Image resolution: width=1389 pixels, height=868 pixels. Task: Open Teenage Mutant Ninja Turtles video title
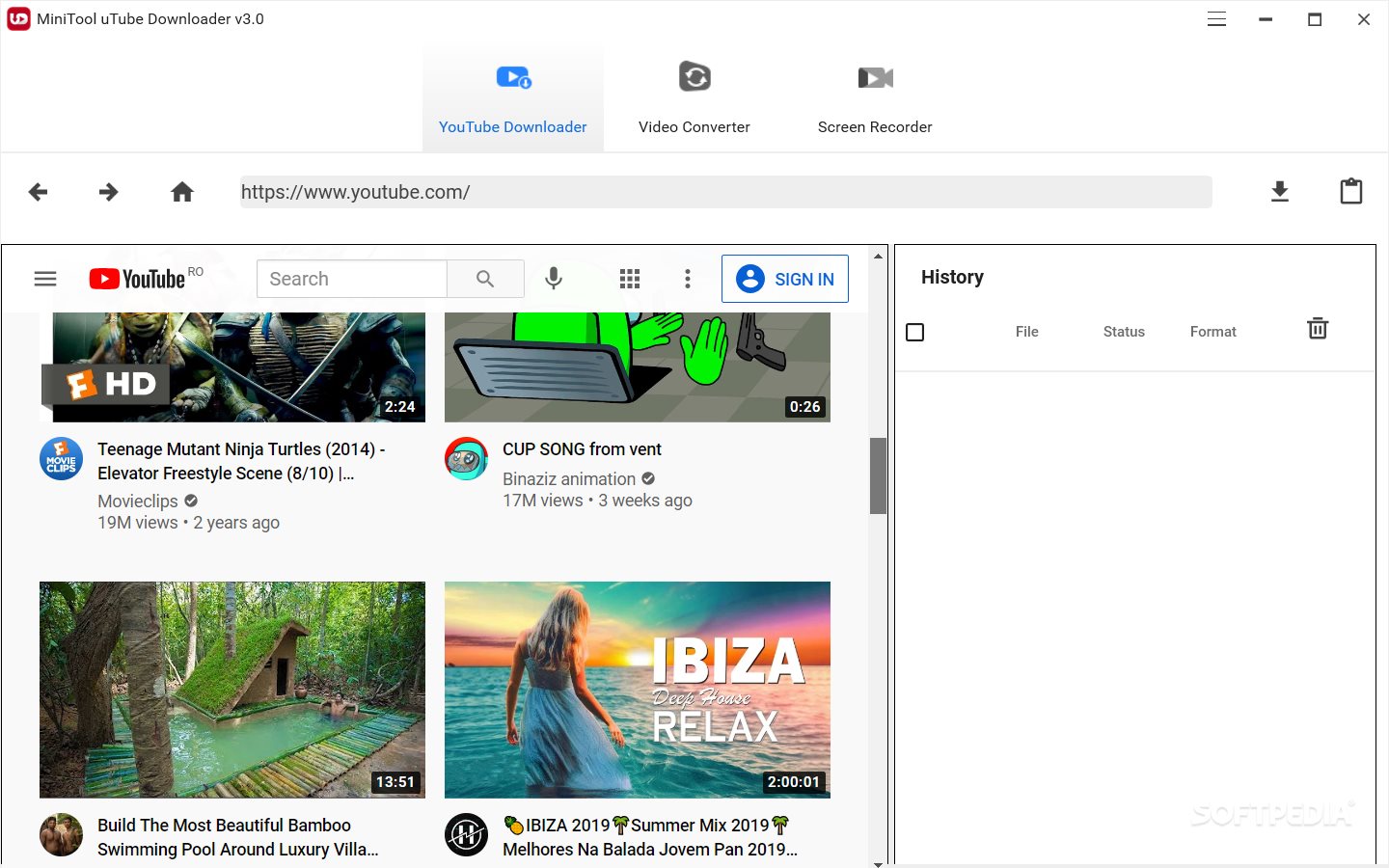(241, 461)
